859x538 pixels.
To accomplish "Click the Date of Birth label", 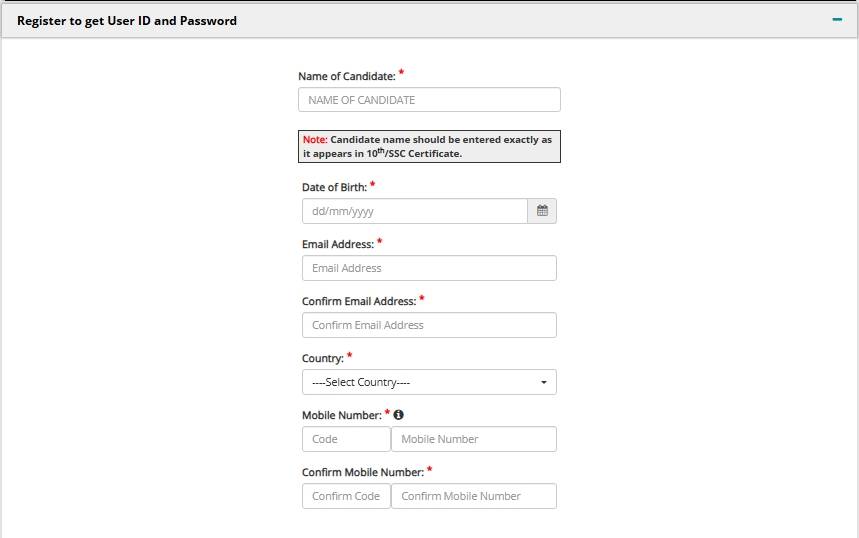I will pyautogui.click(x=334, y=187).
